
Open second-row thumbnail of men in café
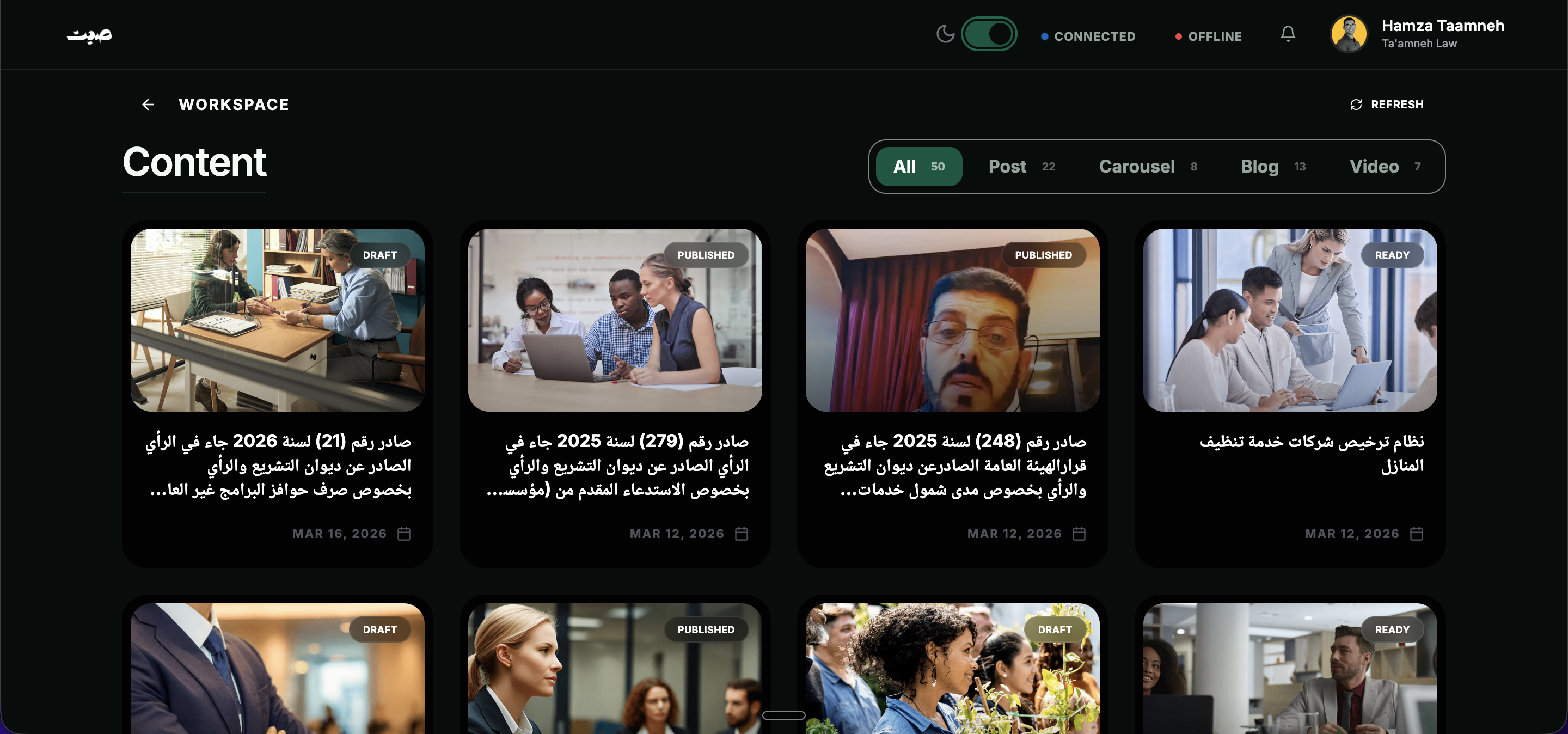coord(1290,668)
